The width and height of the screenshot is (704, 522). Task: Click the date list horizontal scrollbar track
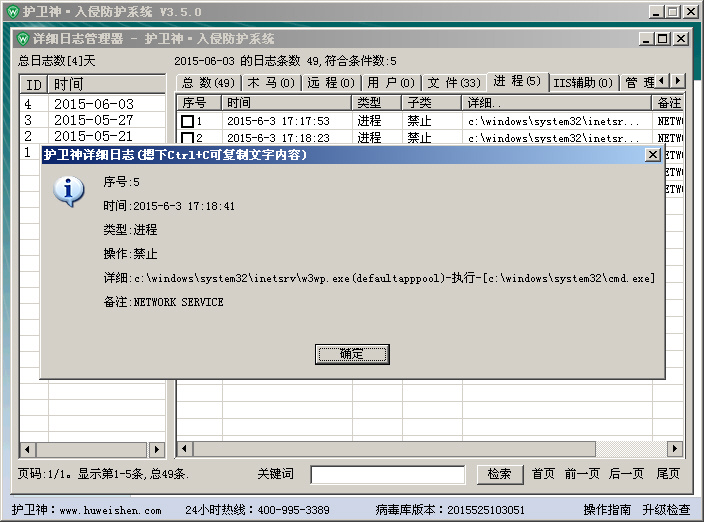(x=92, y=449)
